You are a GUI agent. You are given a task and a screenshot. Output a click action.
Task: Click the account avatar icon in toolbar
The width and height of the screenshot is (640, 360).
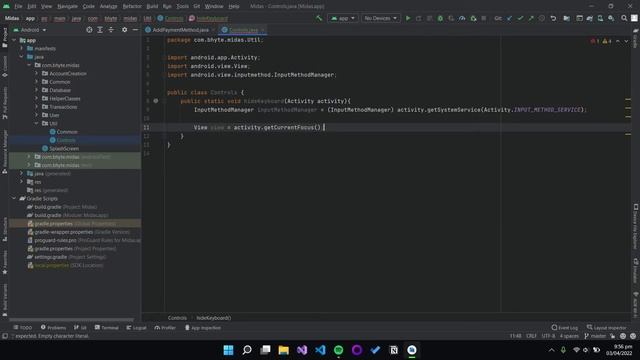click(634, 18)
